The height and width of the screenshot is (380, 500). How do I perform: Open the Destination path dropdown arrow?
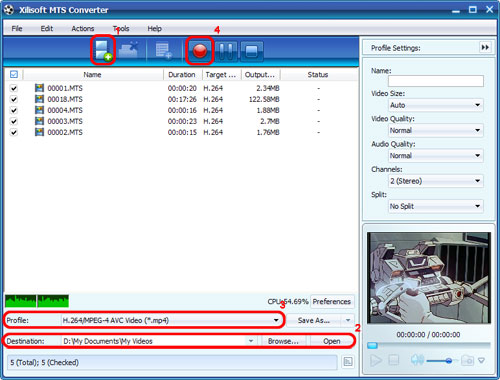pos(251,341)
